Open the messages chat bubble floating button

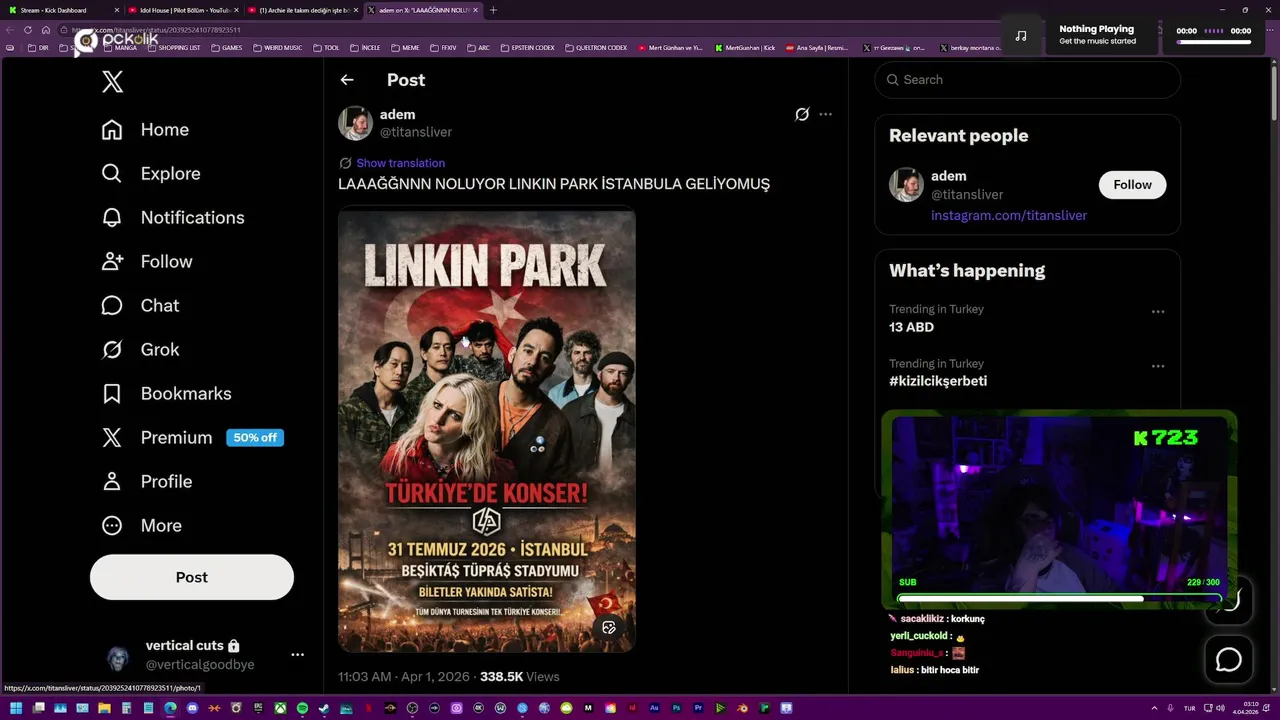tap(1228, 660)
